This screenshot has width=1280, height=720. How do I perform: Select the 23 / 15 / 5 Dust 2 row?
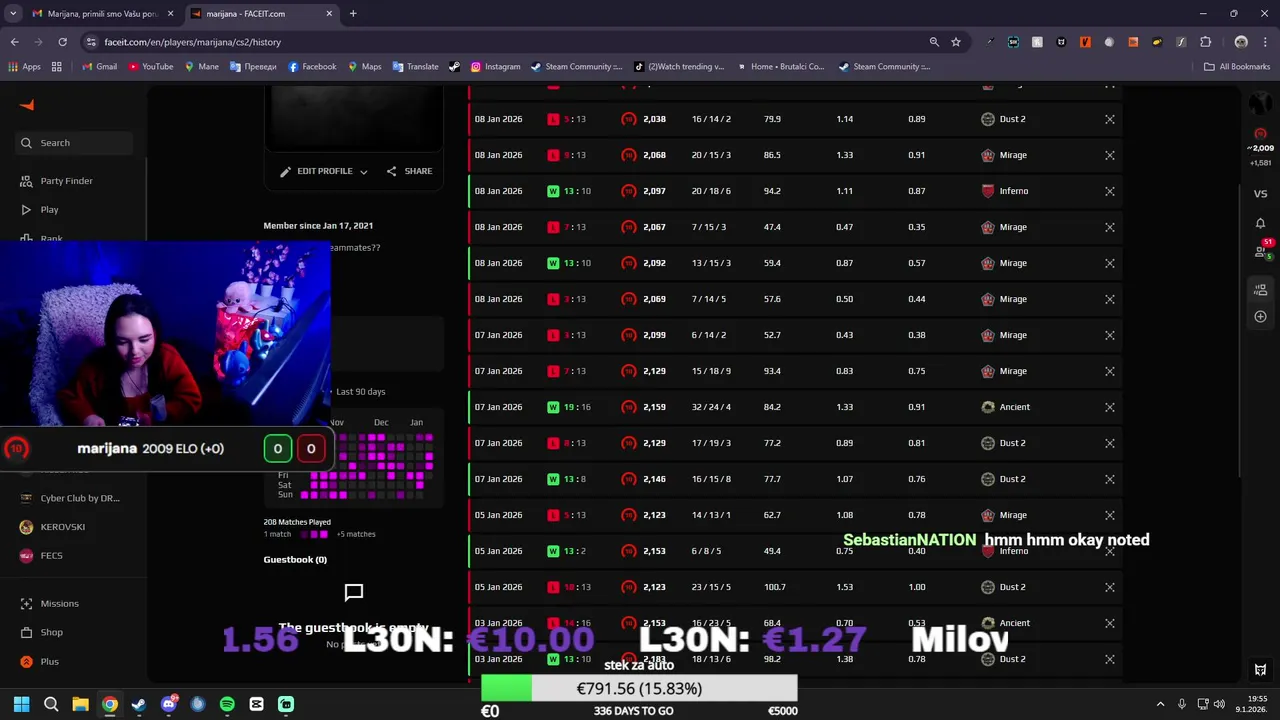795,587
